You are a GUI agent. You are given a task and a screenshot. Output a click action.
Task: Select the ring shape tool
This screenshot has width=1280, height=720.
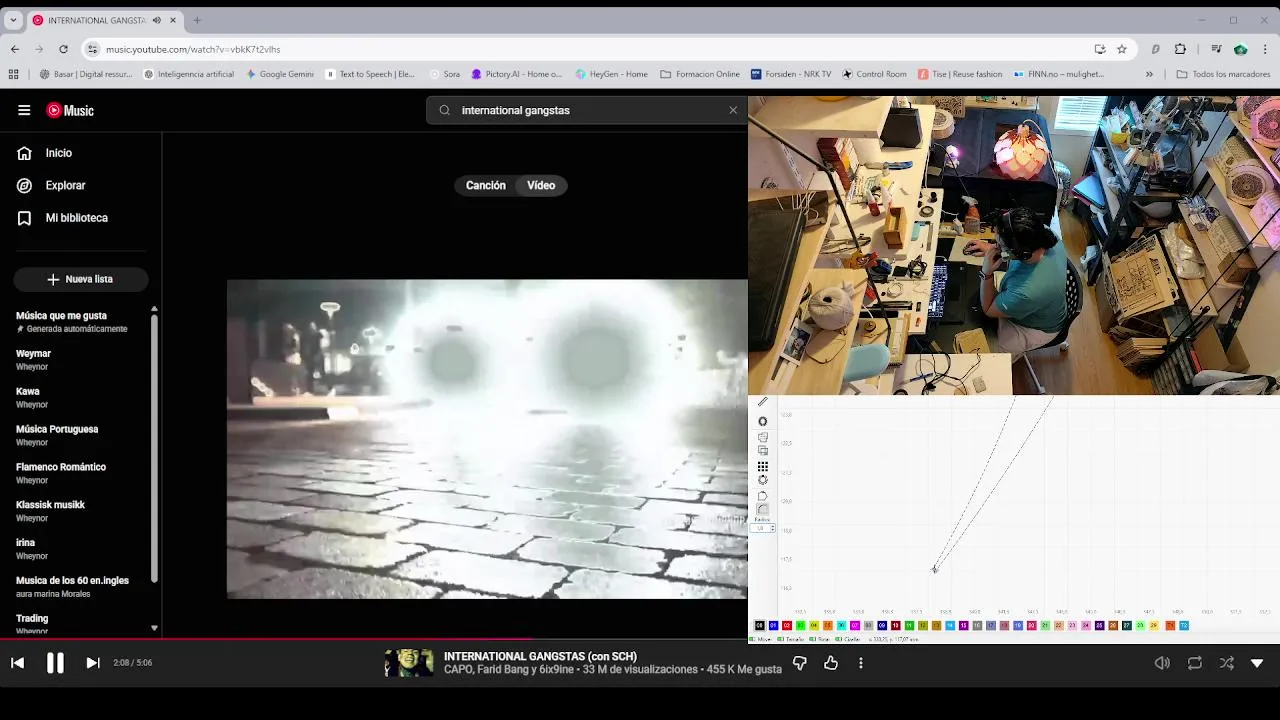pos(763,421)
